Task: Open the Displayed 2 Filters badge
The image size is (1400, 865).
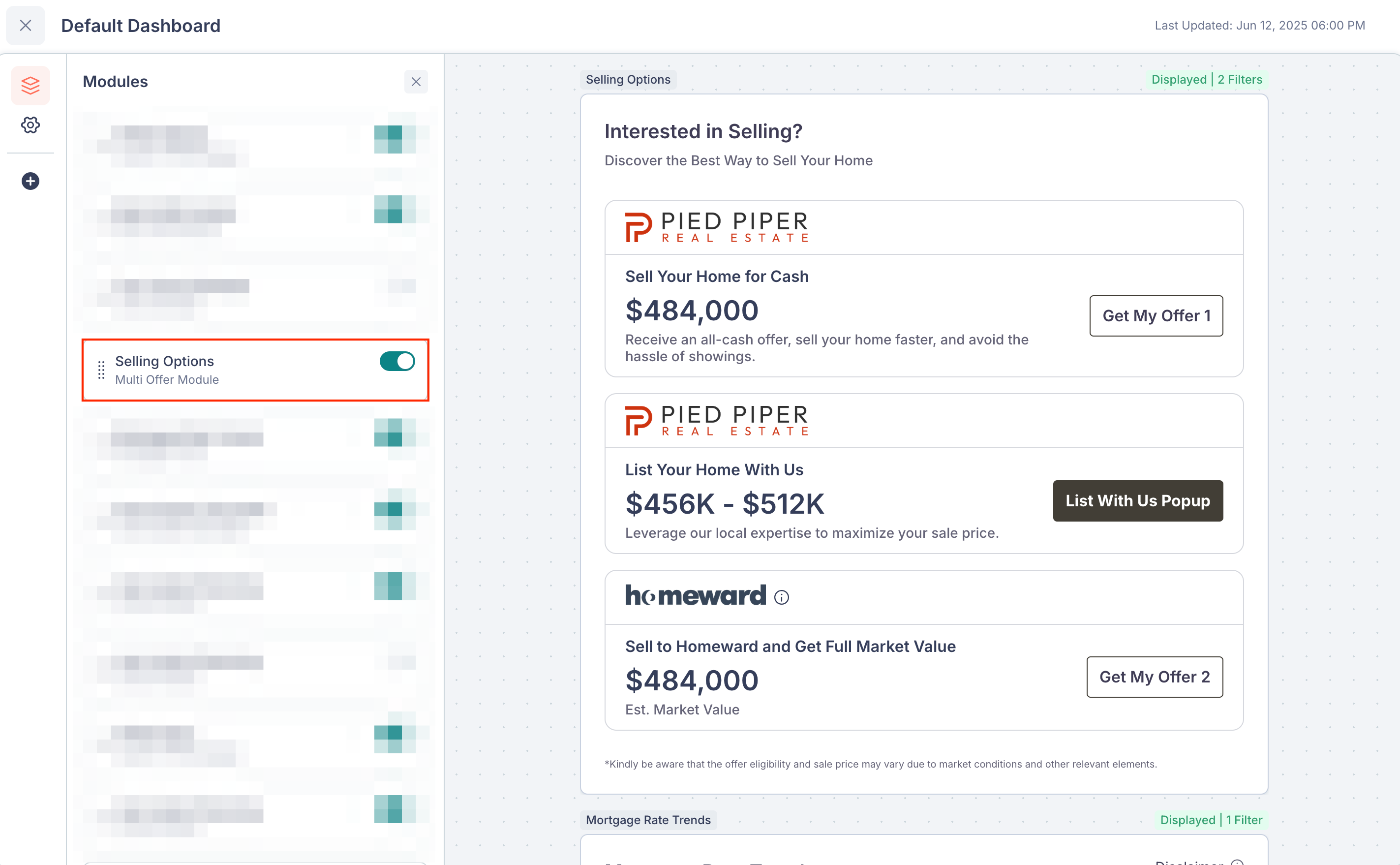Action: 1206,80
